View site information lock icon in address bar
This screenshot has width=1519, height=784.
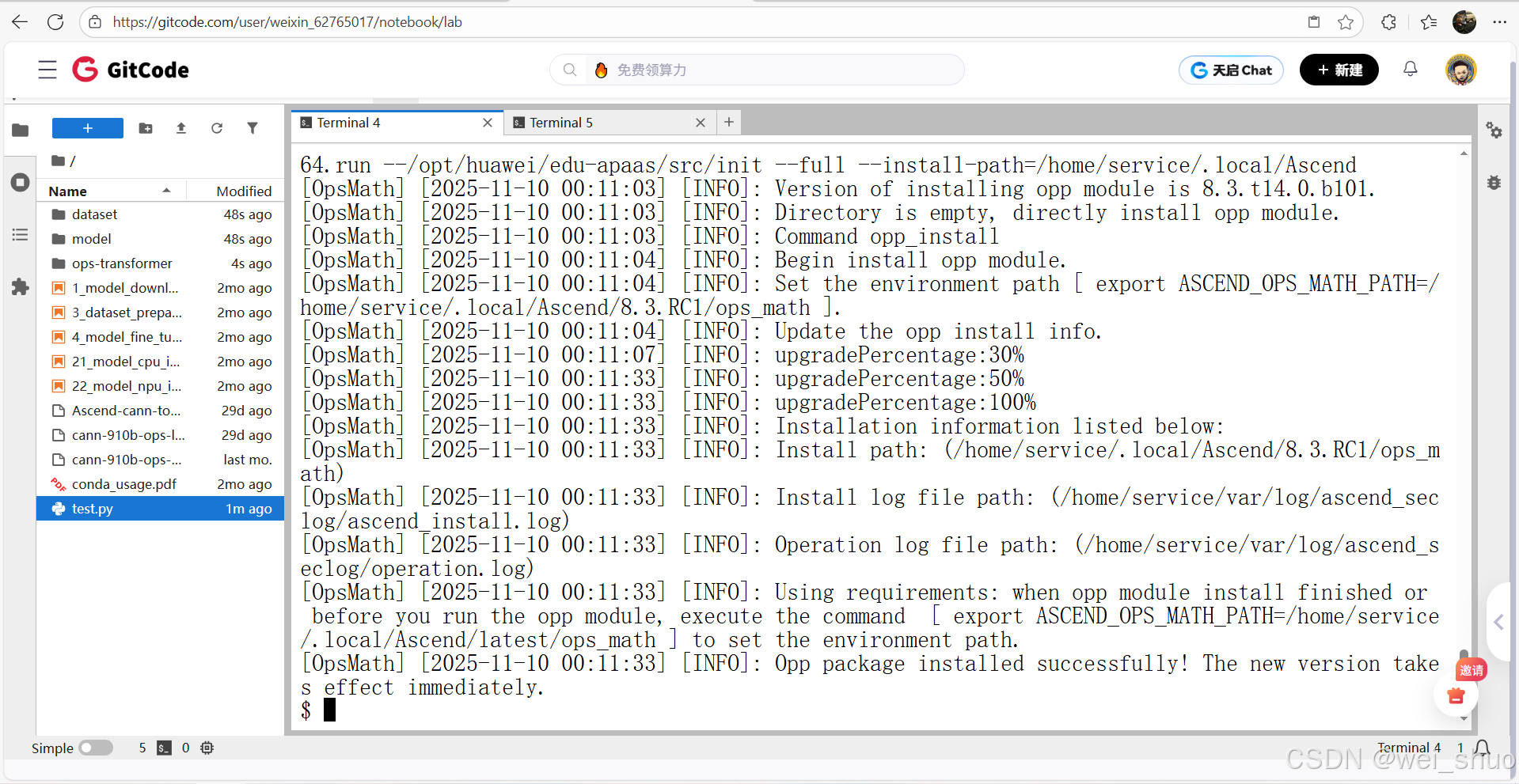tap(95, 22)
